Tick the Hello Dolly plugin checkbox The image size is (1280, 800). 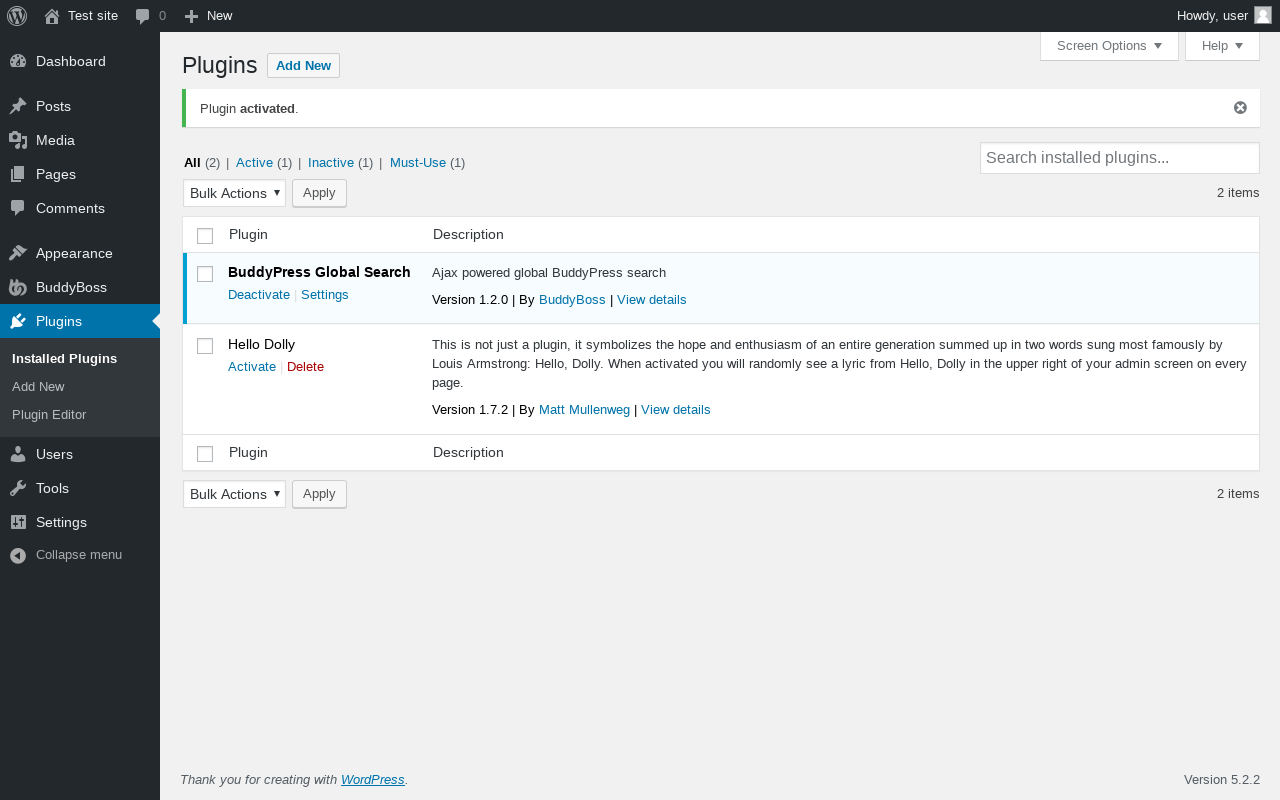205,346
